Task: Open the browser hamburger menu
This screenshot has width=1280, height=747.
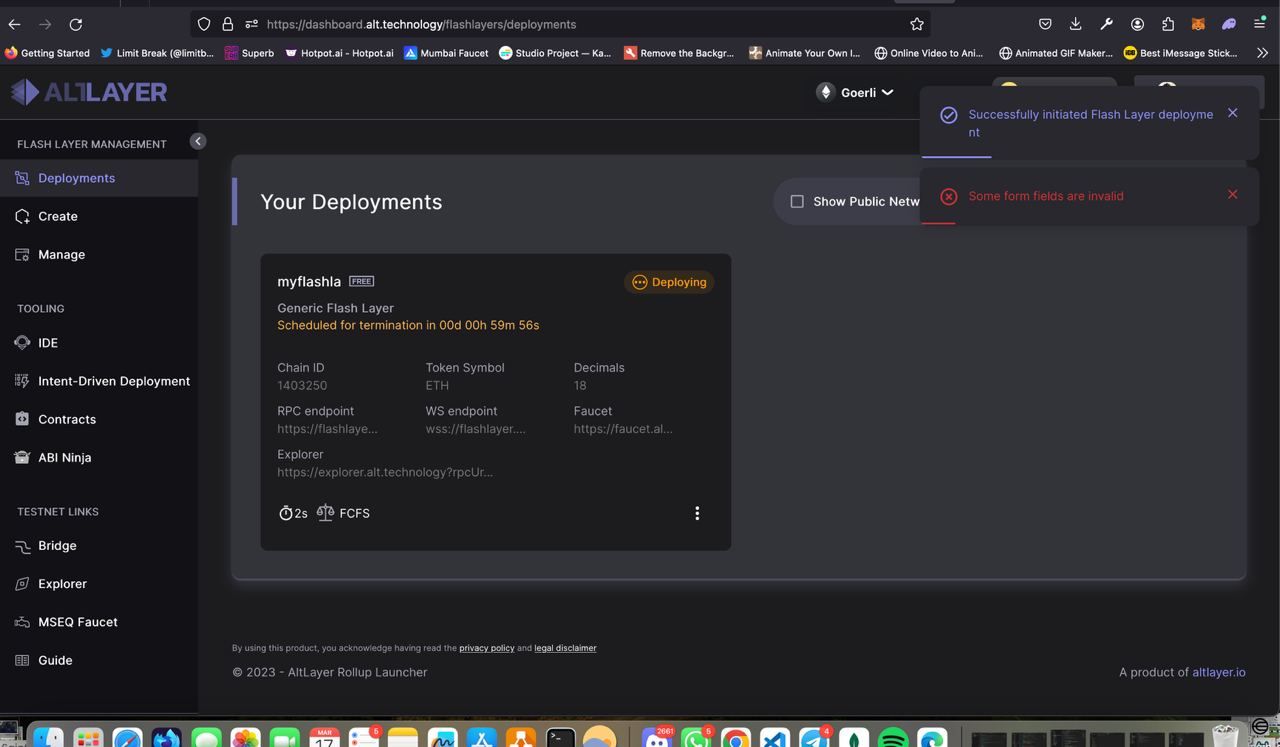Action: [1260, 24]
